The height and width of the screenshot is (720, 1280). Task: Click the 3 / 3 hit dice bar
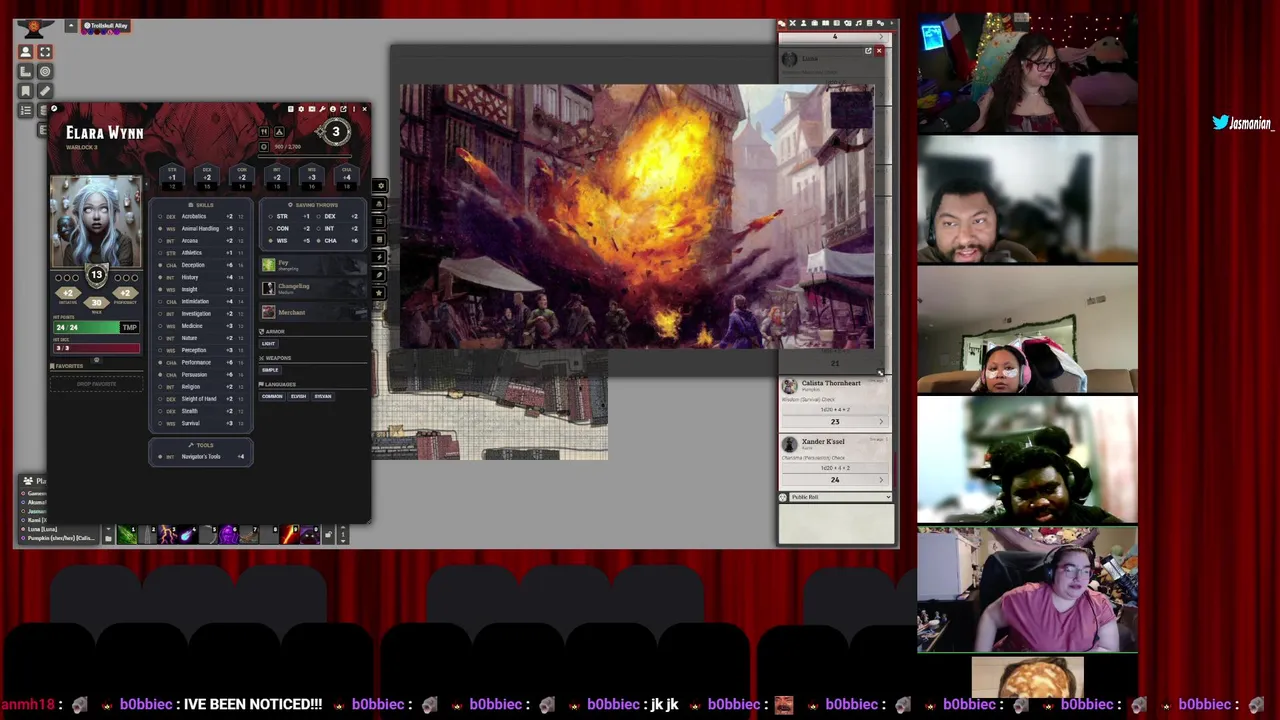(x=96, y=348)
